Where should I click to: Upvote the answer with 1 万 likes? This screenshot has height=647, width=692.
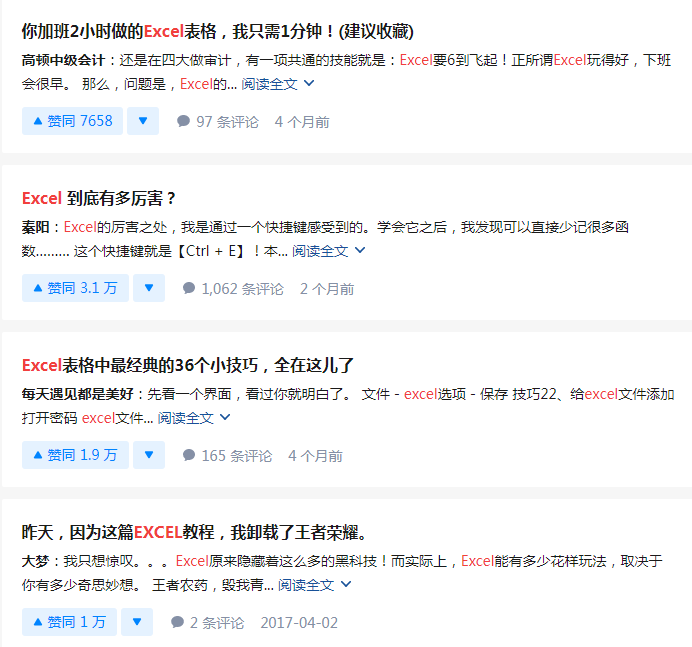point(69,622)
